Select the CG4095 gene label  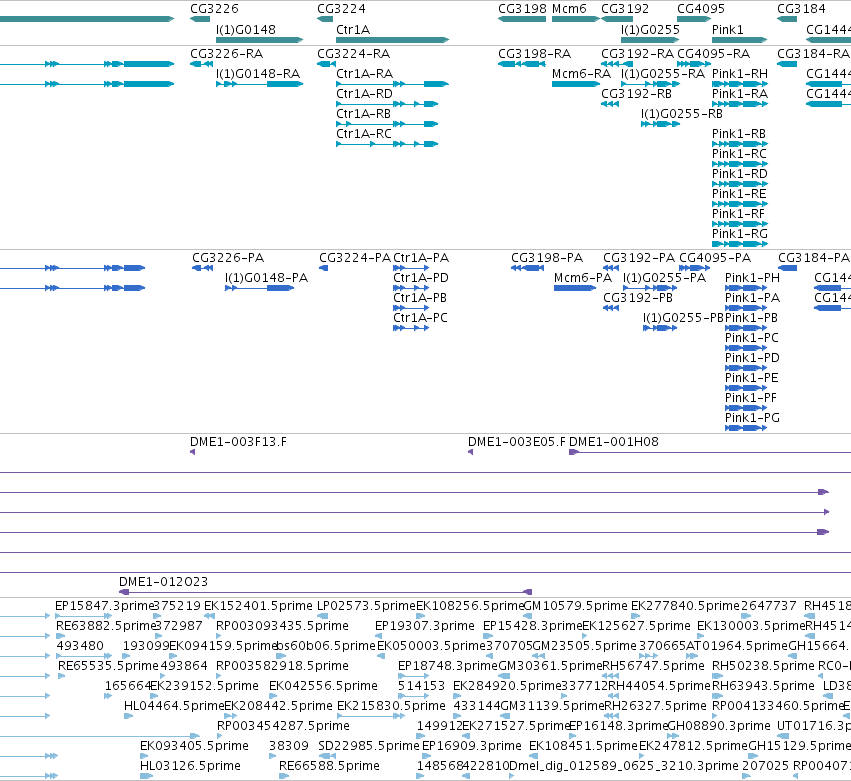tap(701, 9)
